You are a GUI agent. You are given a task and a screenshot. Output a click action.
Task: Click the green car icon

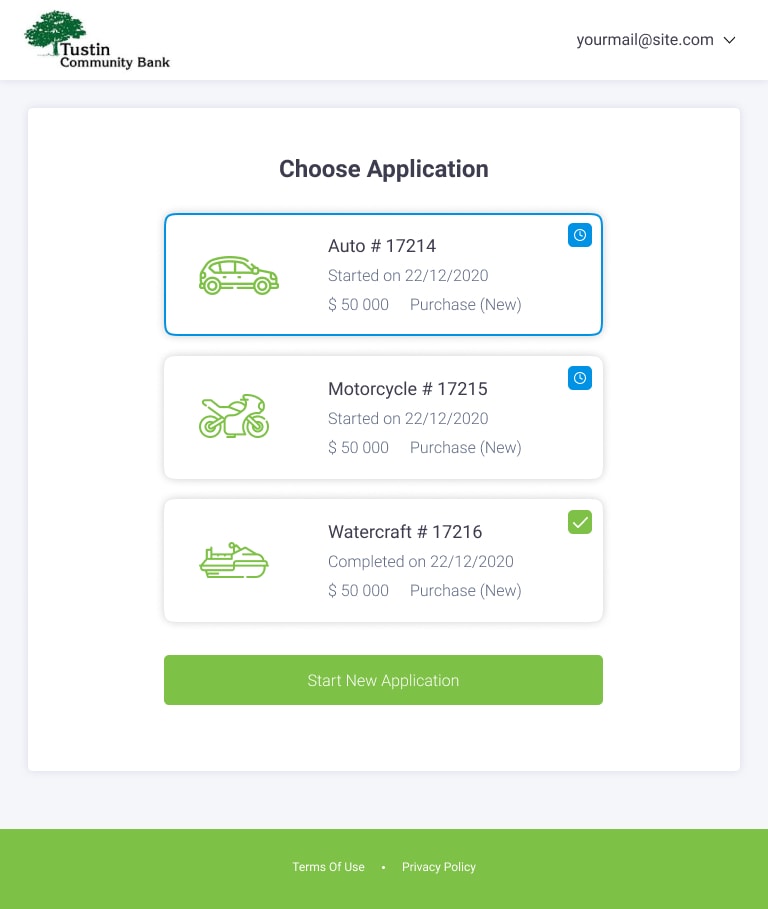tap(239, 275)
